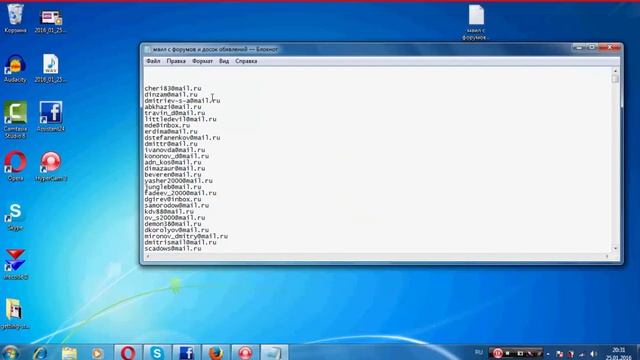Screen dimensions: 640x360
Task: Click the line dstefanenkov@mail.ru
Action: coord(182,138)
